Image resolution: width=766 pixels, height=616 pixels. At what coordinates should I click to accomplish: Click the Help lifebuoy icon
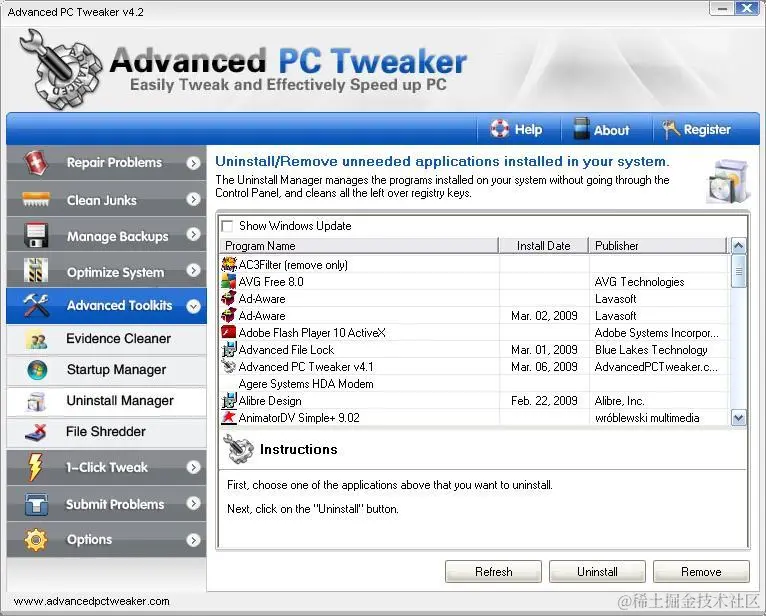(499, 129)
